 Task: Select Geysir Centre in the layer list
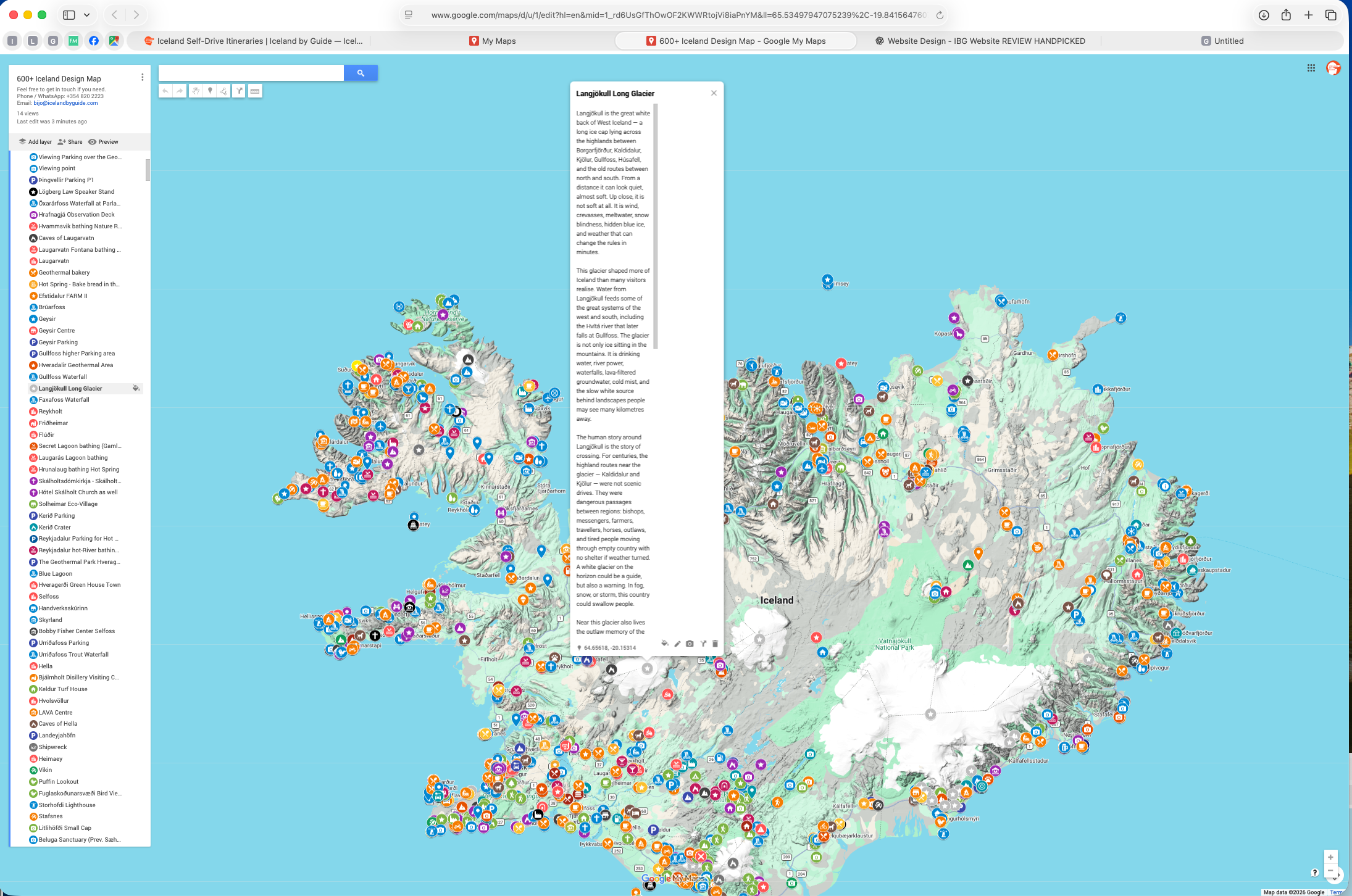tap(57, 331)
